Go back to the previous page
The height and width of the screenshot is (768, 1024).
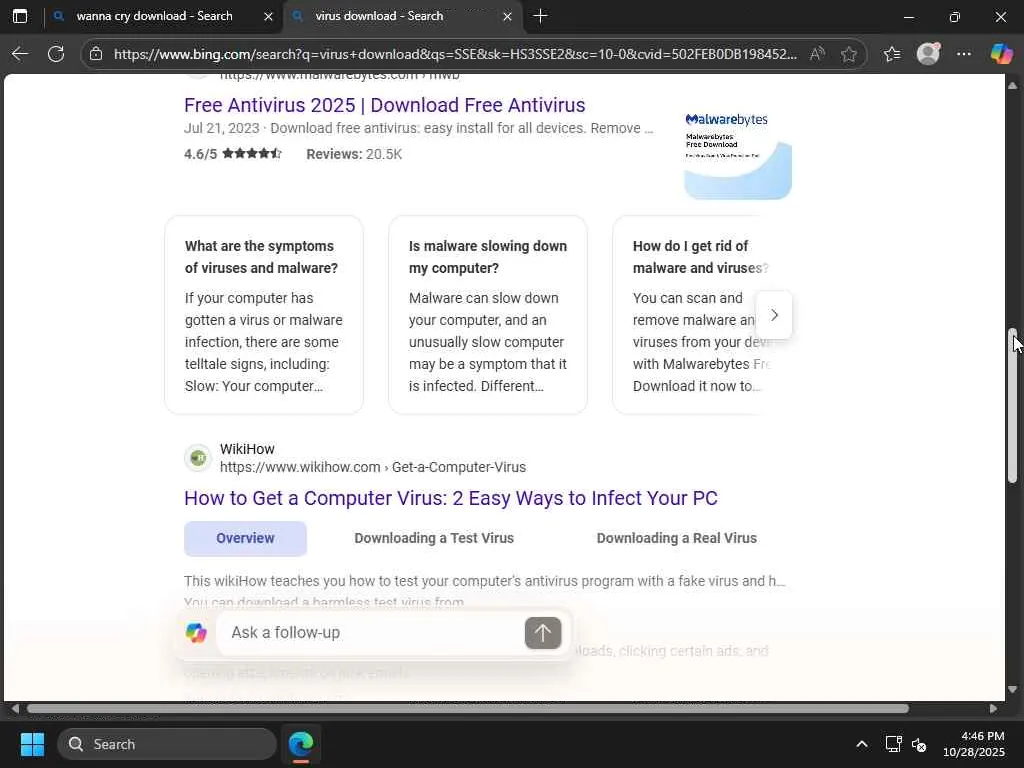click(20, 54)
